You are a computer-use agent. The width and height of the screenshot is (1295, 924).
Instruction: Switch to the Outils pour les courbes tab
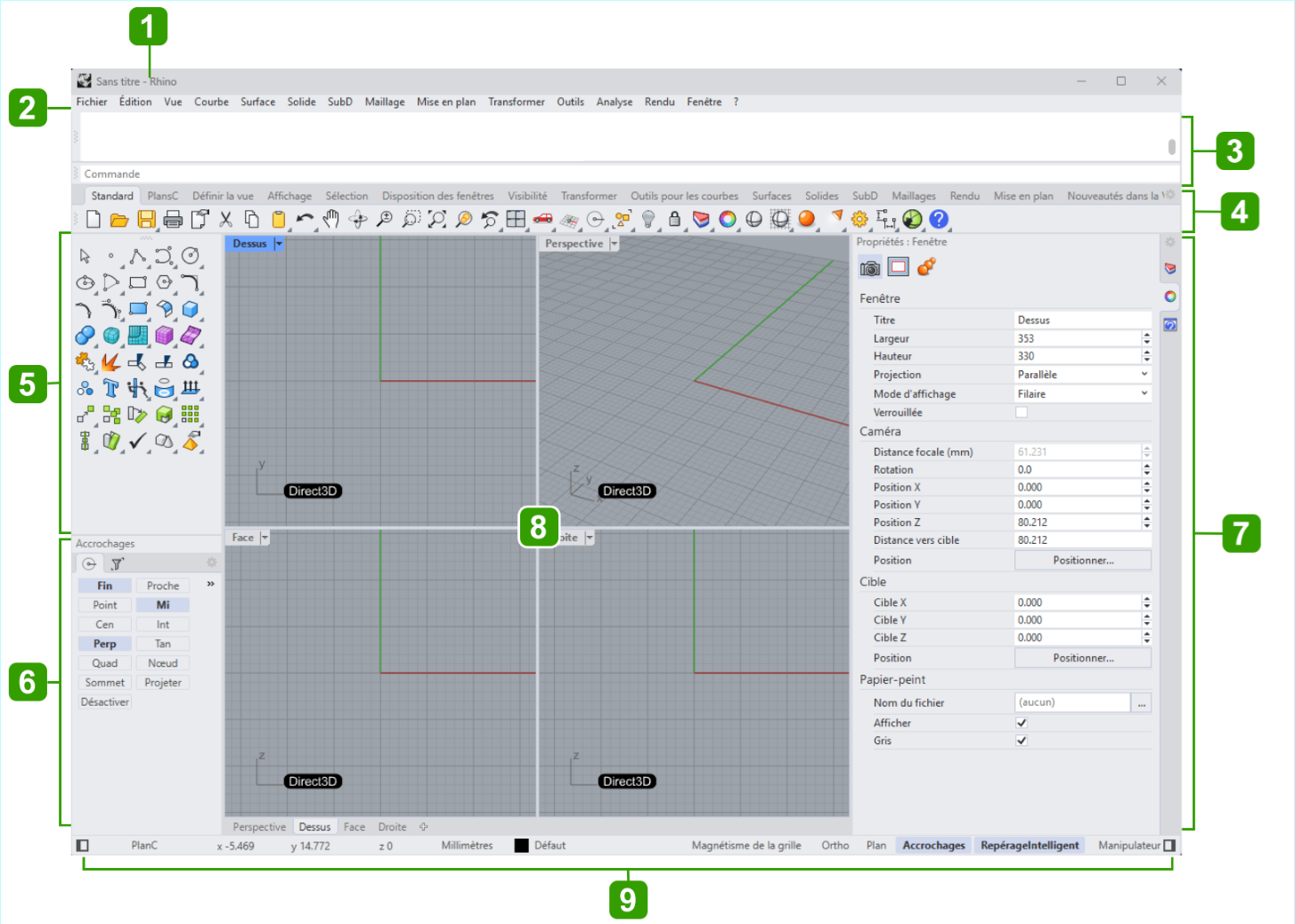pos(685,196)
